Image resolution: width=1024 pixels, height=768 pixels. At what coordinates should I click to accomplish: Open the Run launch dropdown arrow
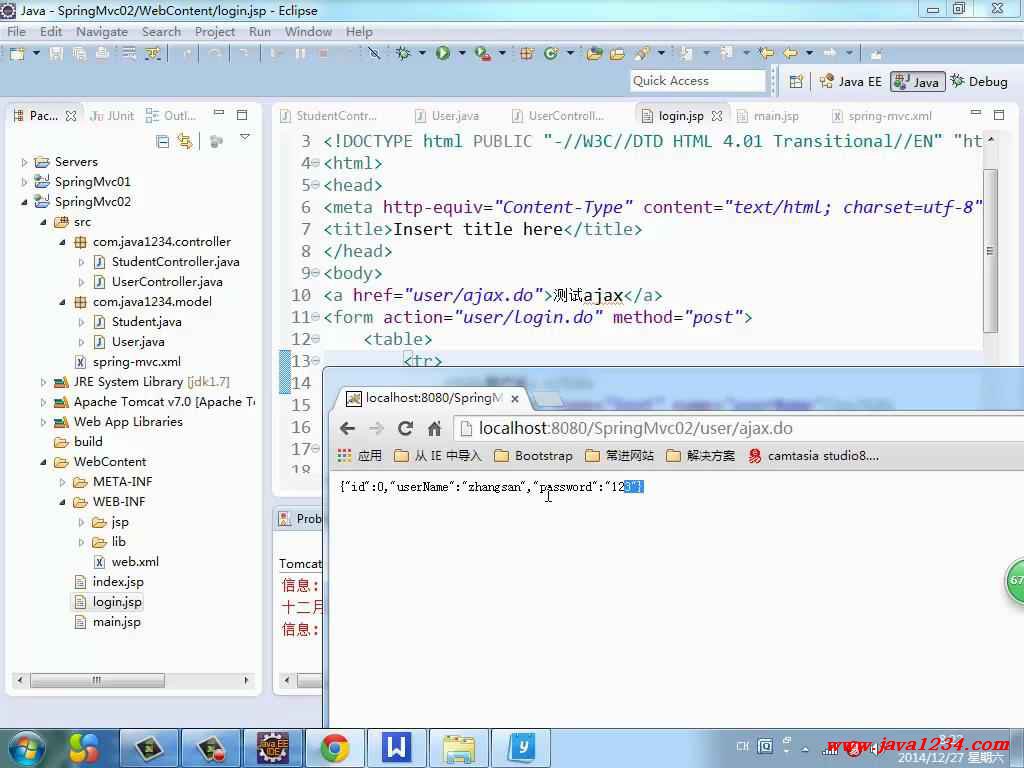point(462,53)
